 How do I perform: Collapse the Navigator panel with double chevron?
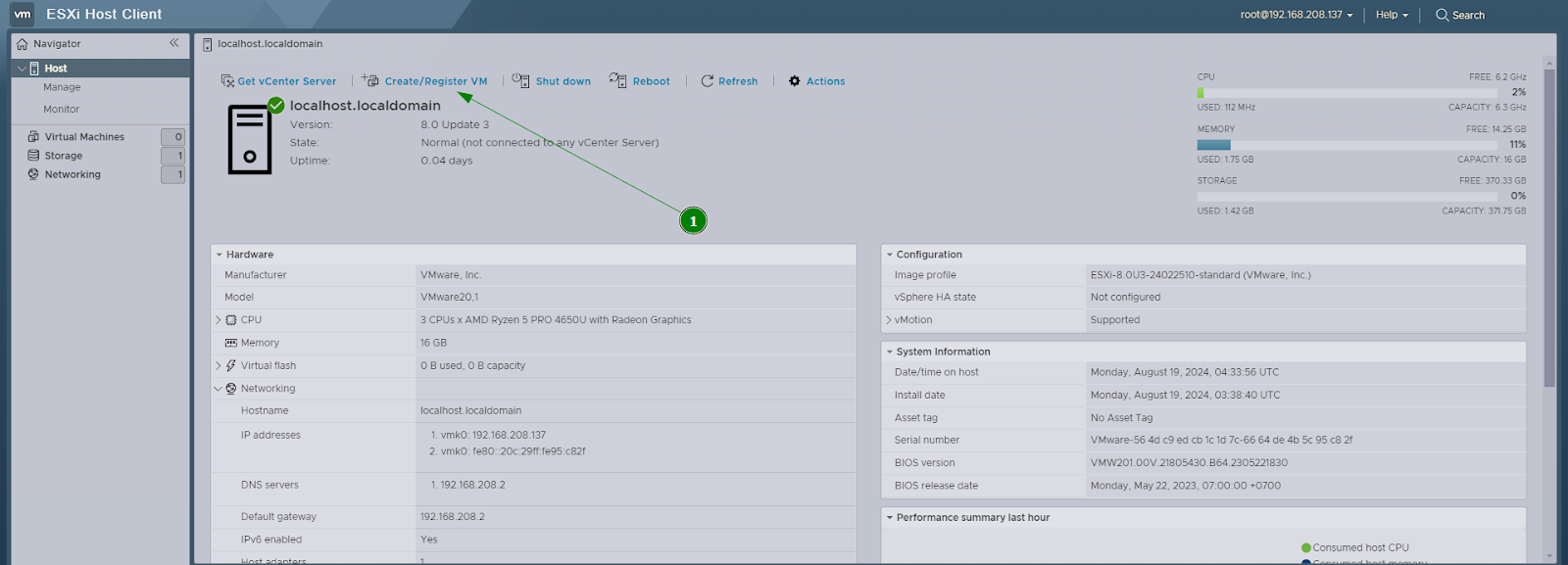point(174,43)
